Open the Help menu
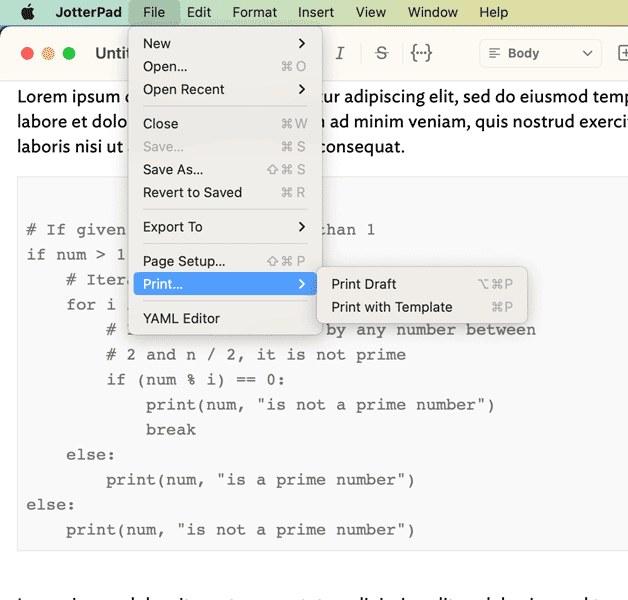Screen dimensions: 628x600 click(493, 12)
